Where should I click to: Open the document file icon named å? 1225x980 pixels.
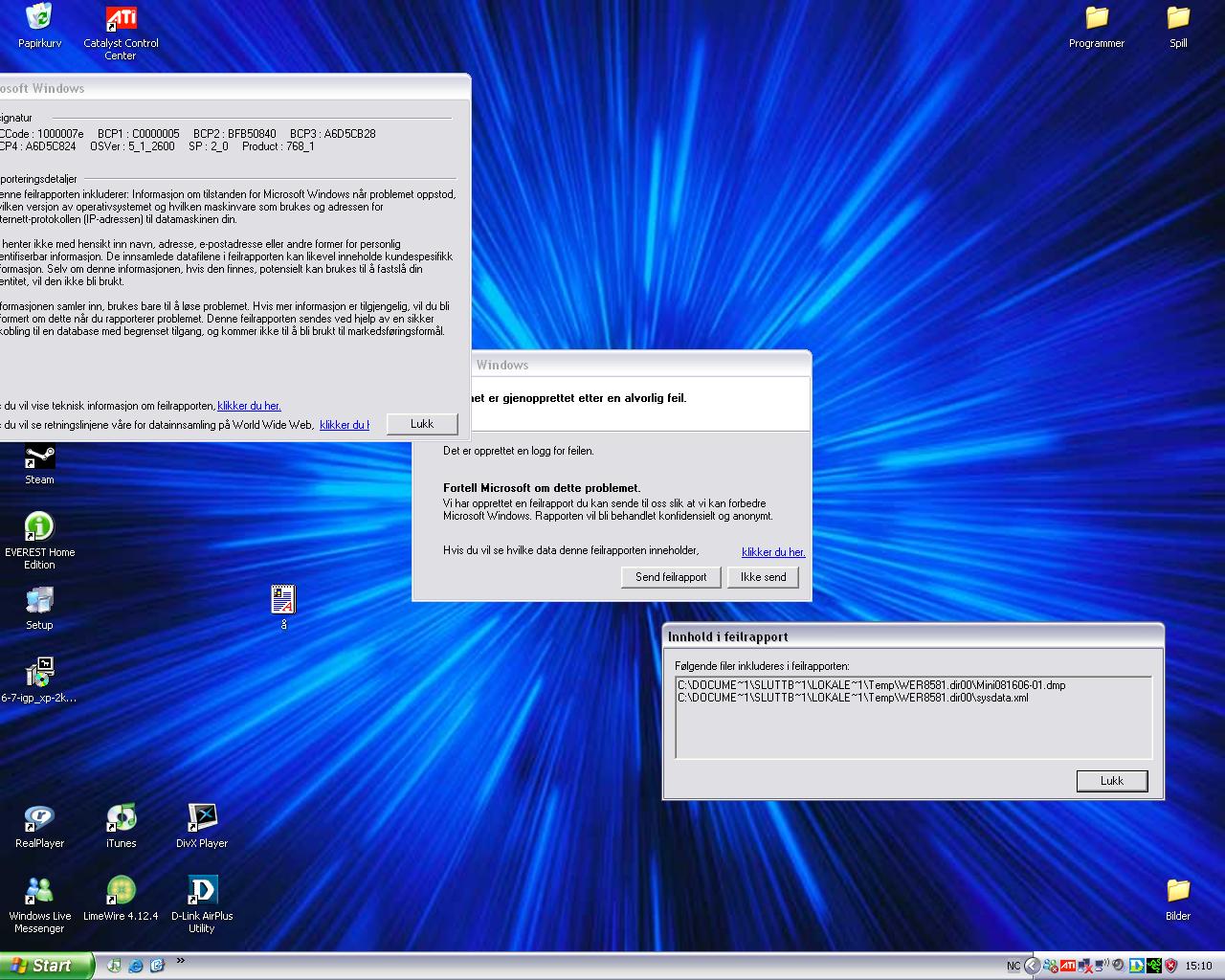pyautogui.click(x=283, y=607)
